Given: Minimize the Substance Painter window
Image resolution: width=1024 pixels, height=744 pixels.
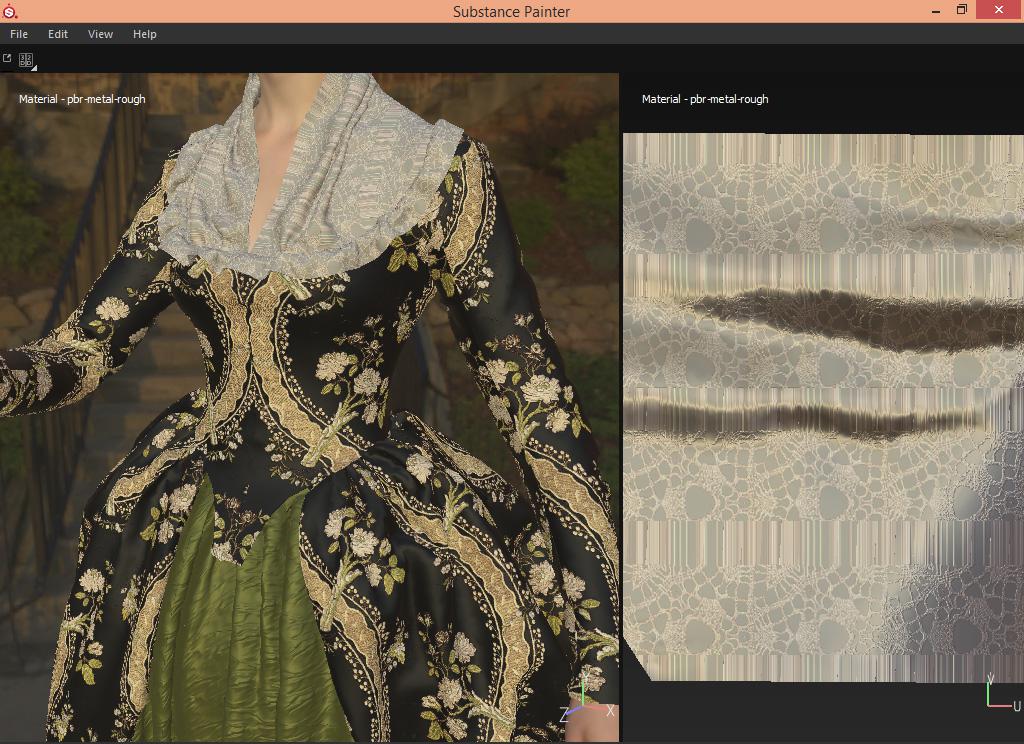Looking at the screenshot, I should 936,10.
